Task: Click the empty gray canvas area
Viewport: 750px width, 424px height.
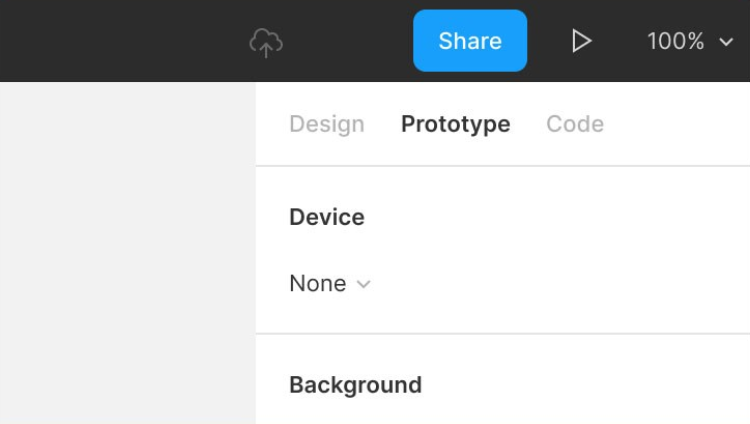Action: click(128, 253)
